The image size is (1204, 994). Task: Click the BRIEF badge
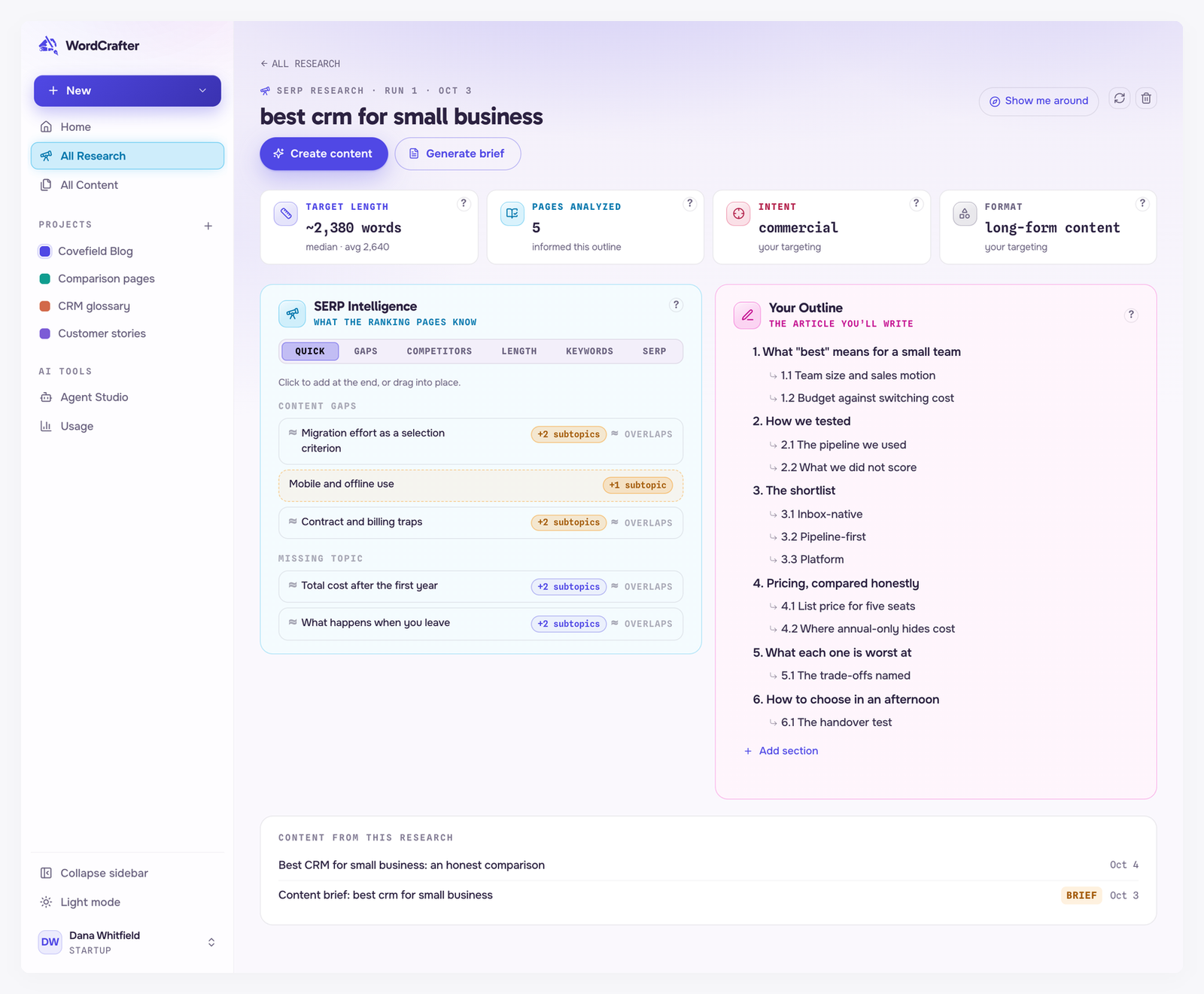click(x=1081, y=895)
